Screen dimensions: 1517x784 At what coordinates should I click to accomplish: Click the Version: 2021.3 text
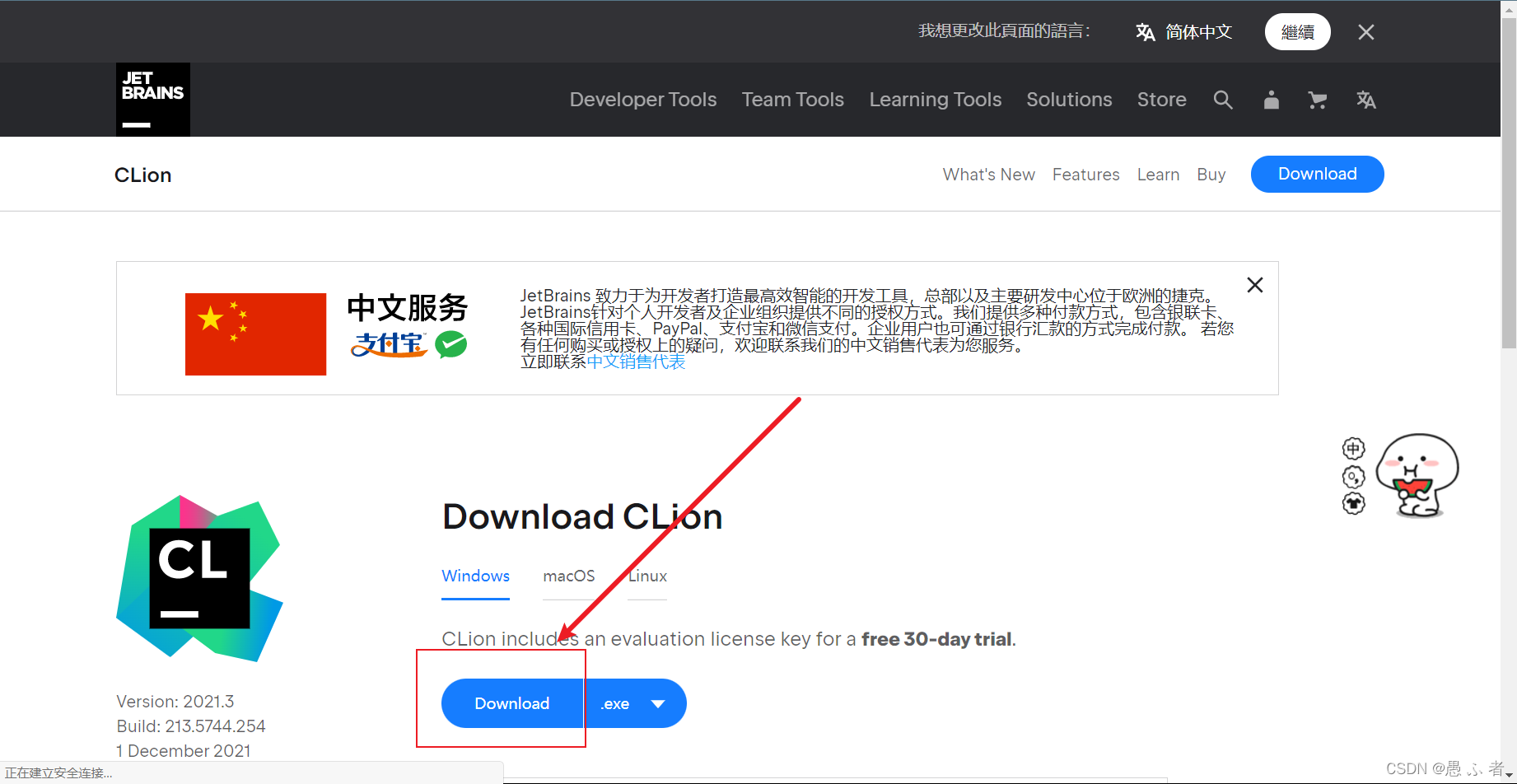[x=175, y=702]
